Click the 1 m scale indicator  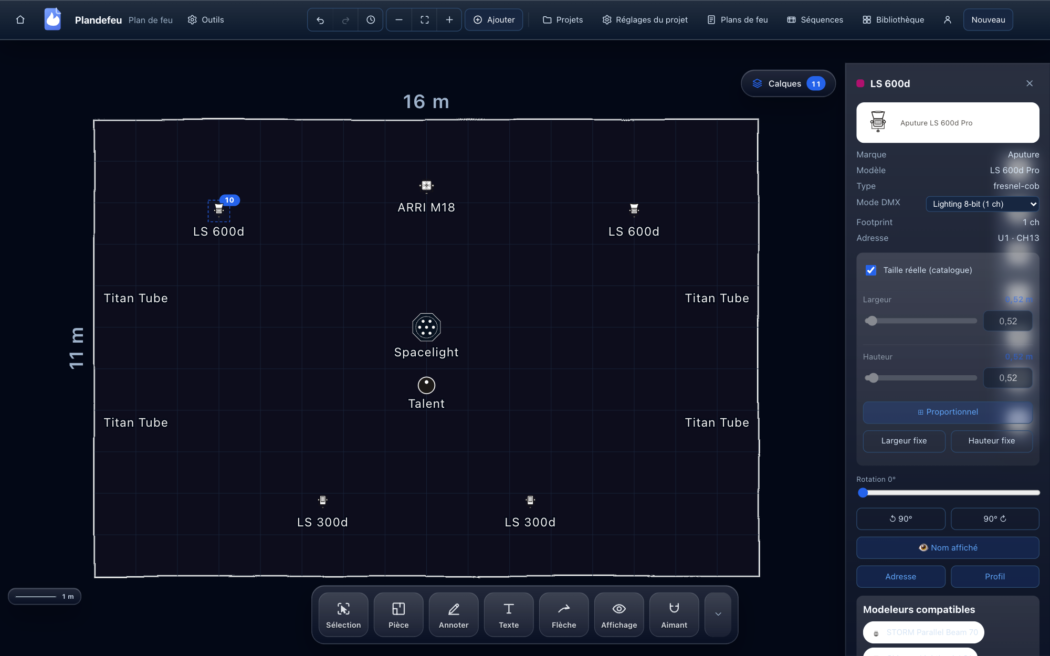45,596
